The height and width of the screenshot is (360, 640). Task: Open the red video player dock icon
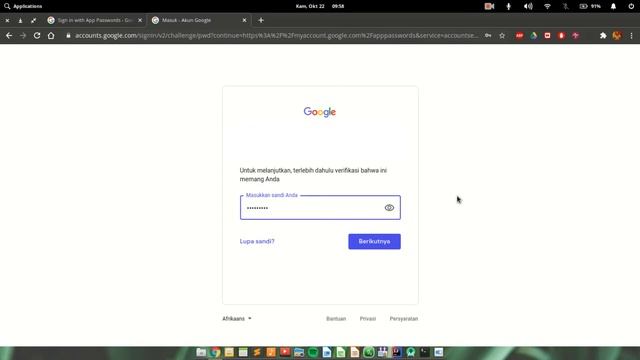click(285, 352)
